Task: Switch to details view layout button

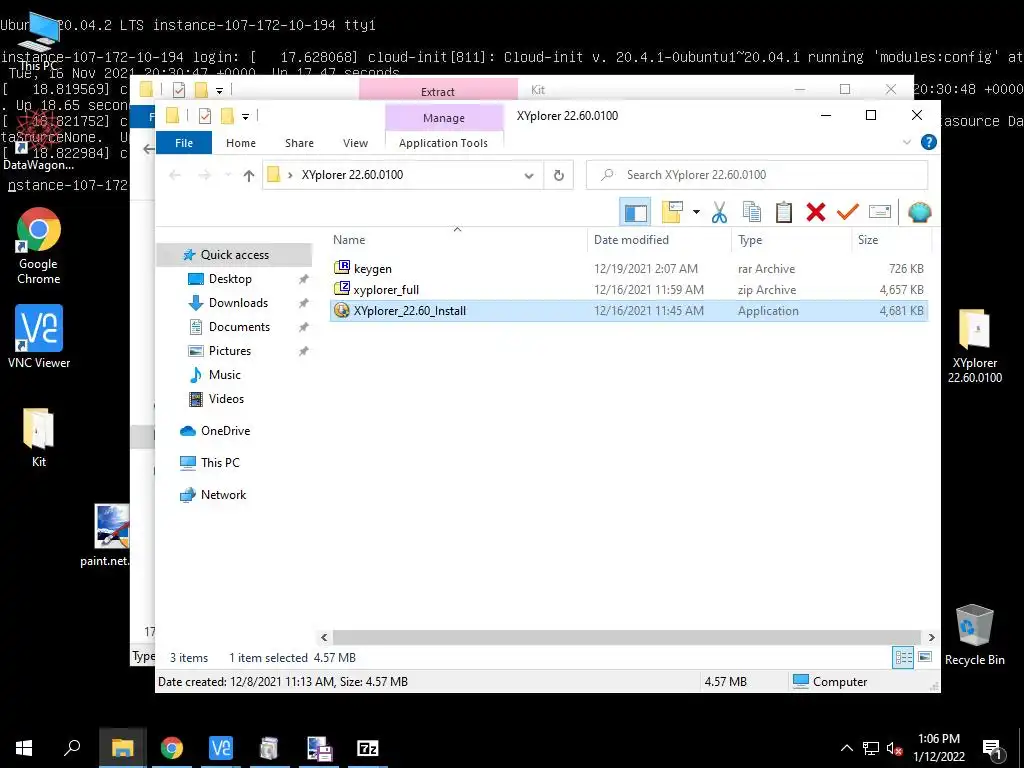Action: 903,658
